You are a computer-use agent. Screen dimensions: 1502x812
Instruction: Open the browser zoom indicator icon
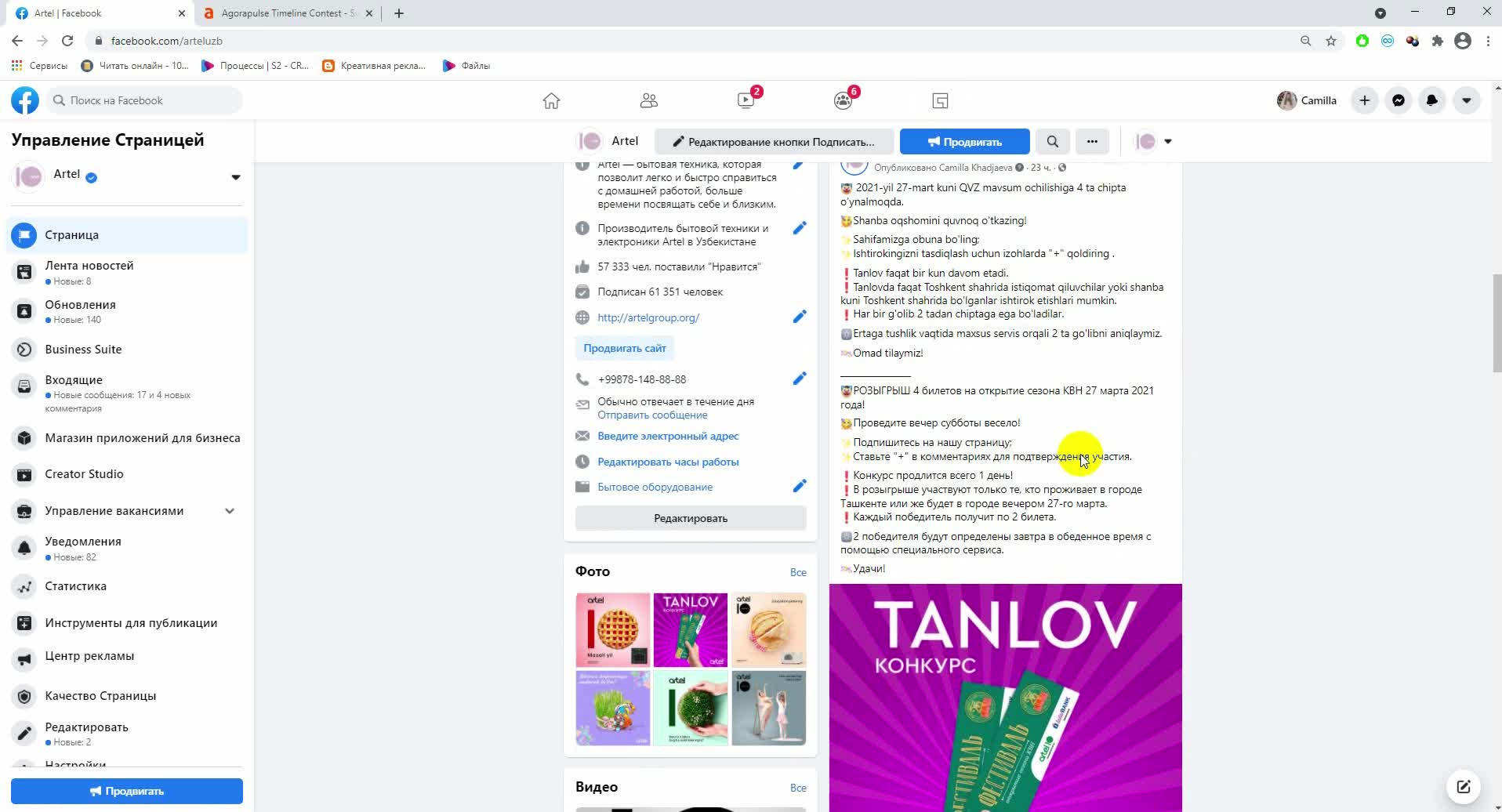(1306, 41)
